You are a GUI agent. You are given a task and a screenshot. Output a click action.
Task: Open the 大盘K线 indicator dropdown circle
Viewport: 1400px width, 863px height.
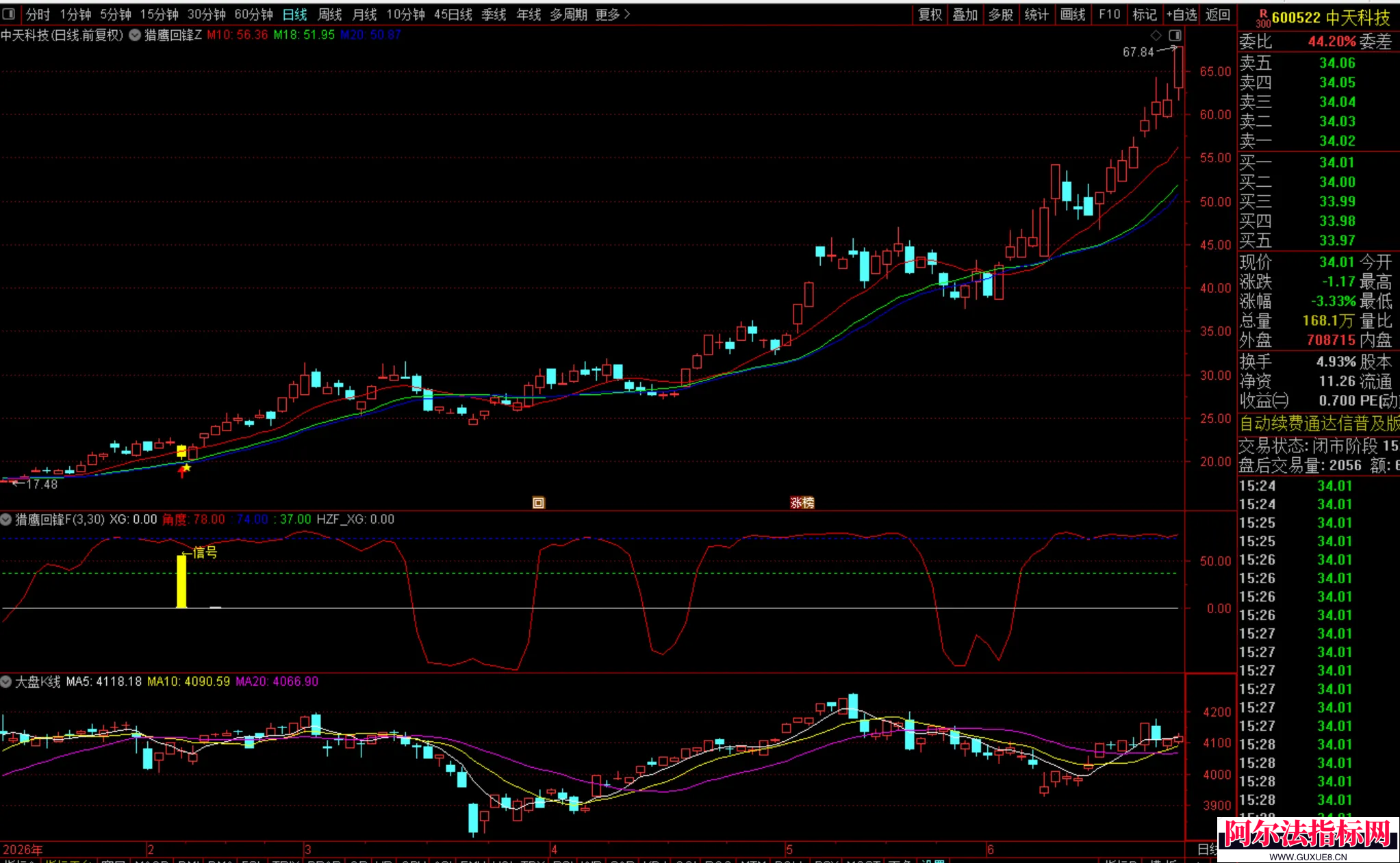[6, 682]
